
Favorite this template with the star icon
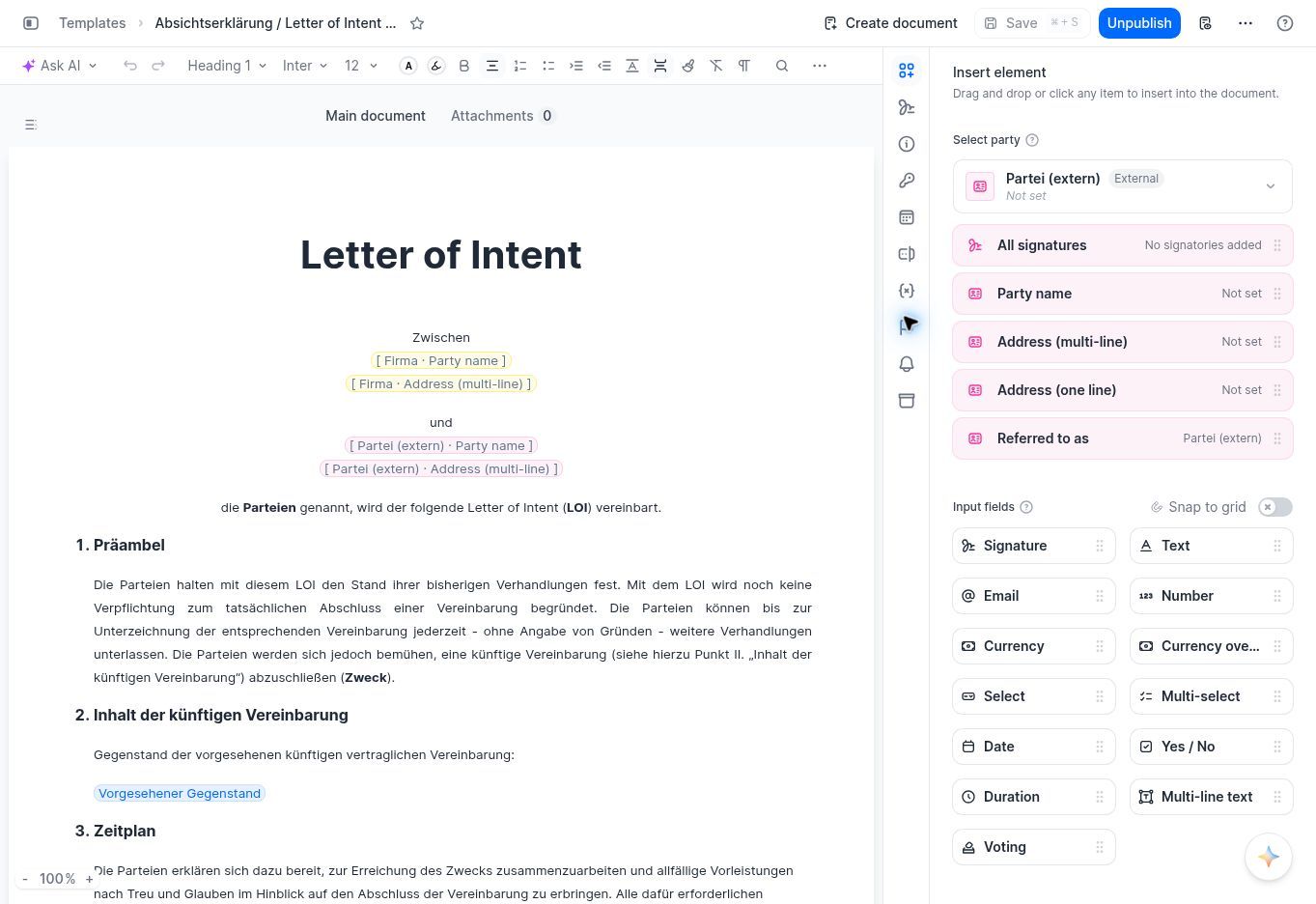click(417, 23)
